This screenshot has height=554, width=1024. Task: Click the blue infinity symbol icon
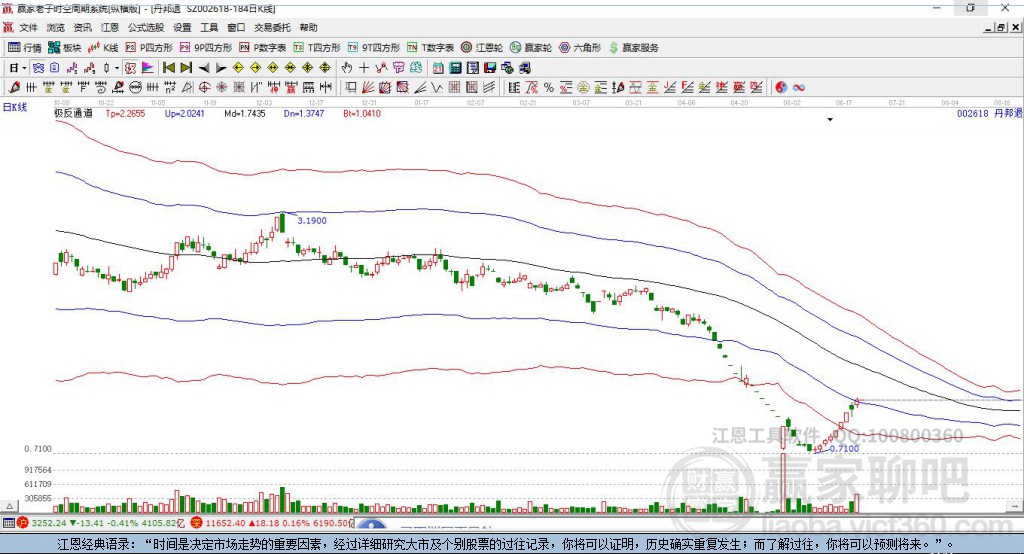coord(798,88)
